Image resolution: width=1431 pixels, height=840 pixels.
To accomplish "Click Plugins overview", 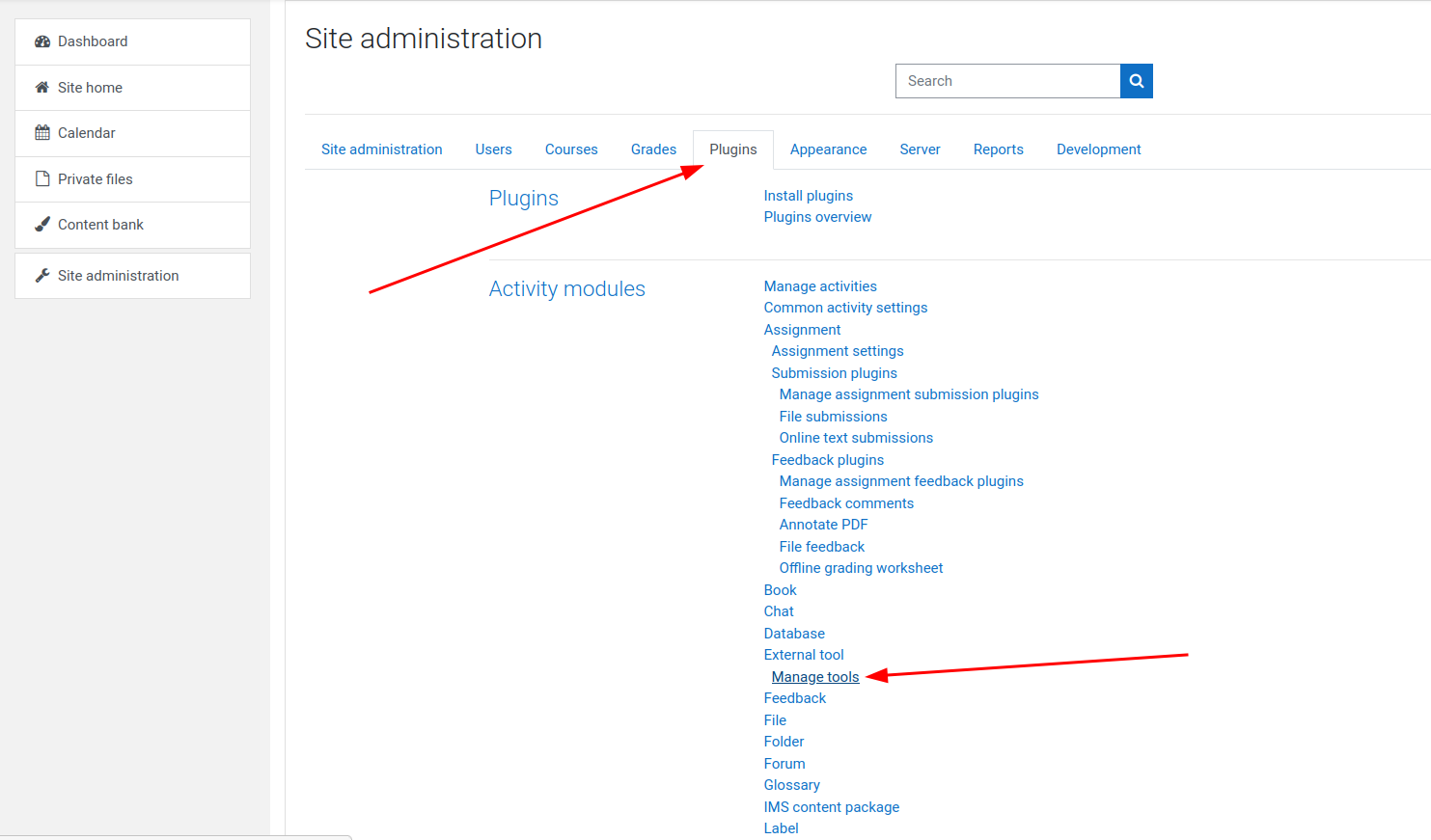I will point(817,217).
